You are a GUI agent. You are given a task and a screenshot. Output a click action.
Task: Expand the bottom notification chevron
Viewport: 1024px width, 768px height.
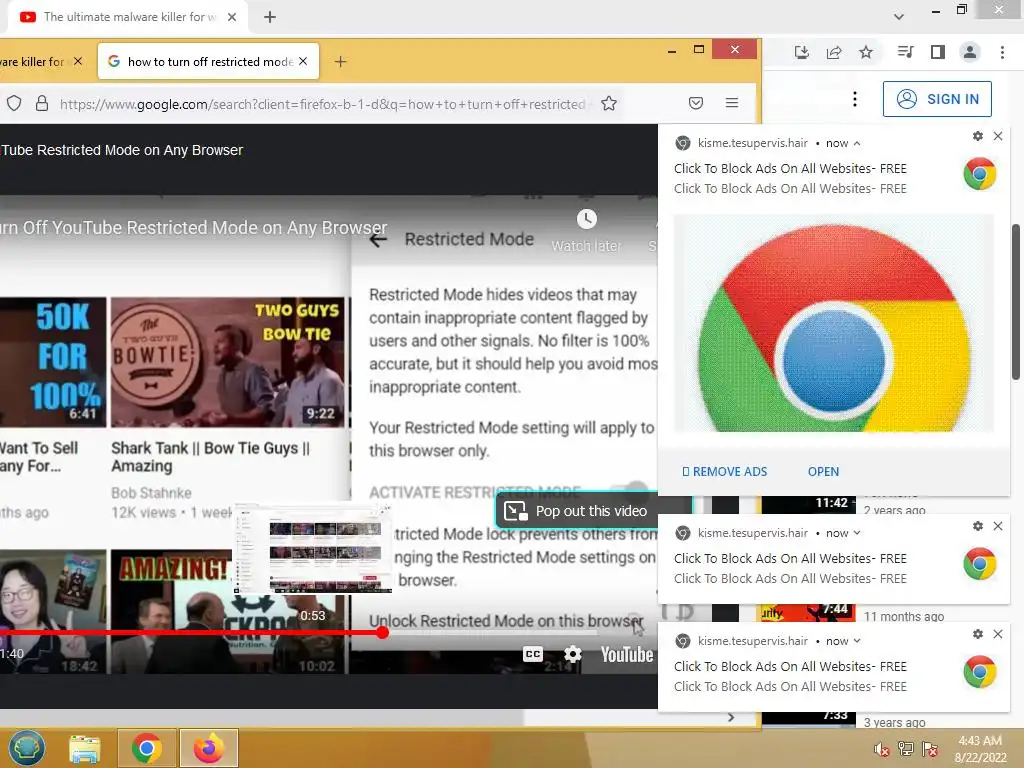click(x=857, y=641)
